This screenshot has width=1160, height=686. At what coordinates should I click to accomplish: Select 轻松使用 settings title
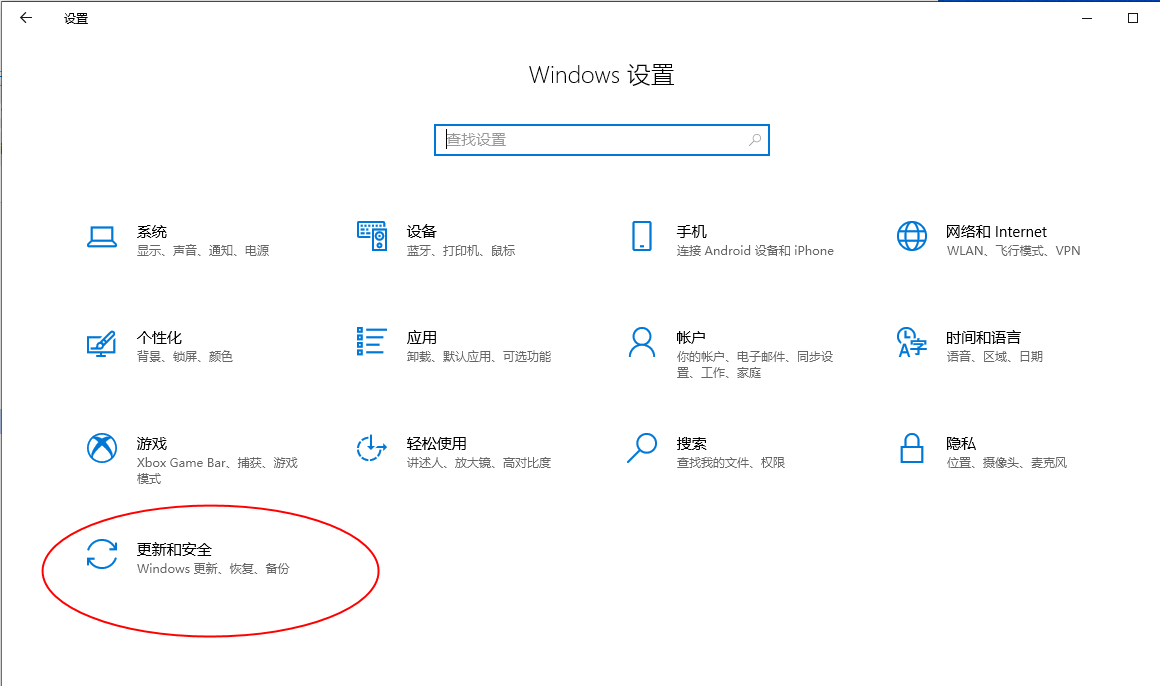(x=436, y=443)
